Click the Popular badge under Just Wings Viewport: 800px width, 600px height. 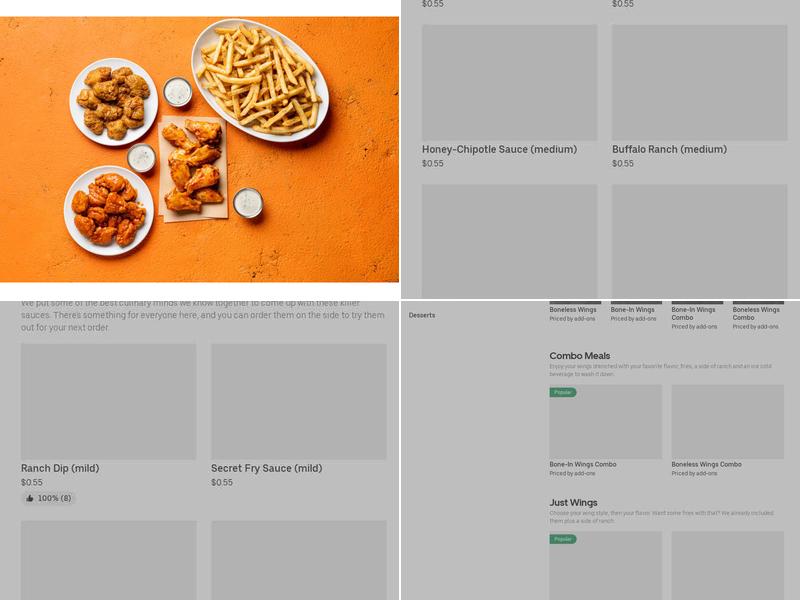tap(563, 539)
